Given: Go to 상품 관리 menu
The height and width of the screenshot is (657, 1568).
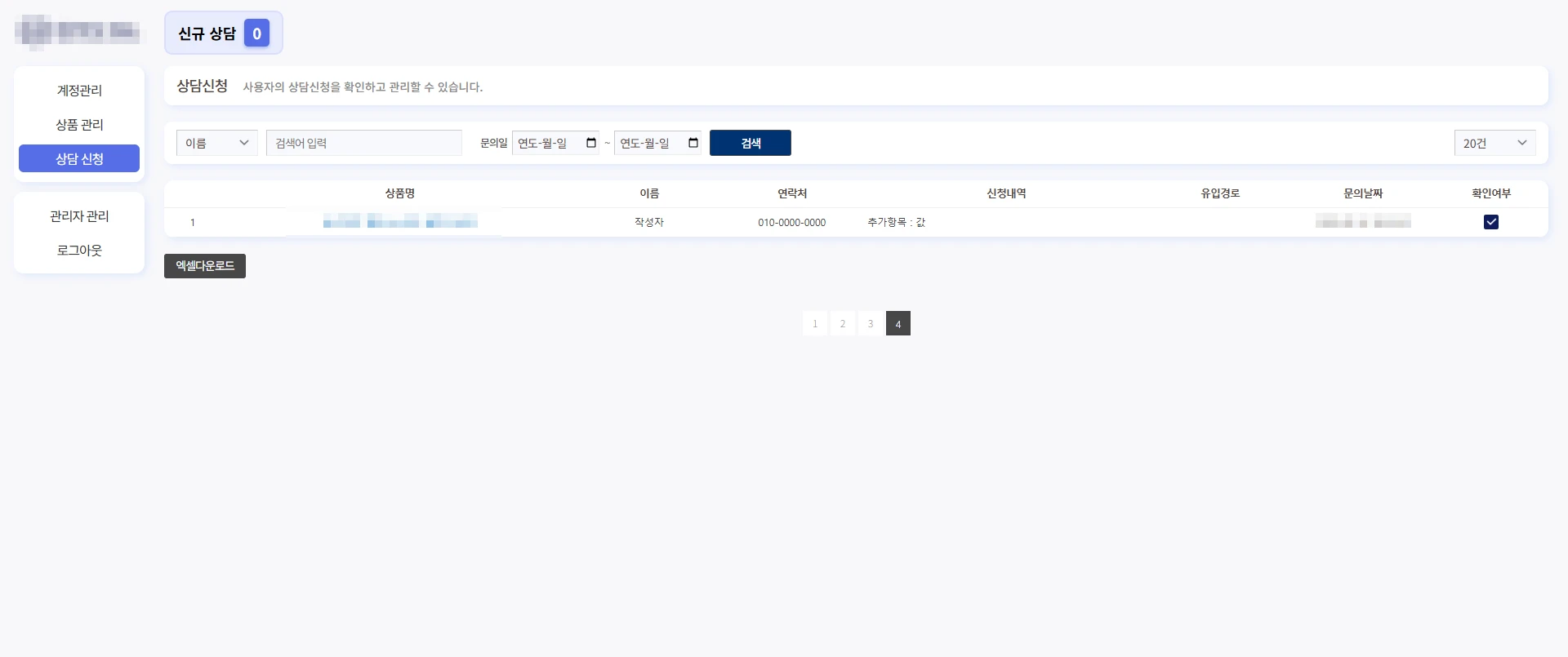Looking at the screenshot, I should pyautogui.click(x=79, y=125).
